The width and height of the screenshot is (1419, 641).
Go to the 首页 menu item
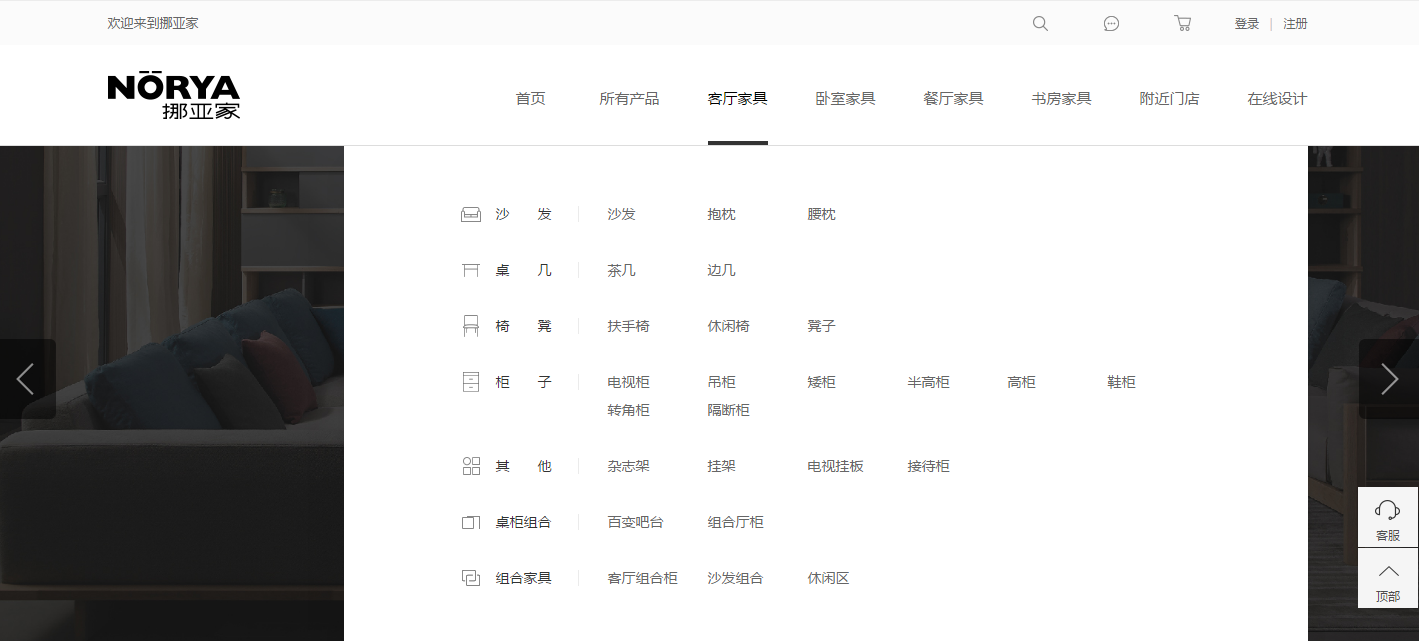530,98
